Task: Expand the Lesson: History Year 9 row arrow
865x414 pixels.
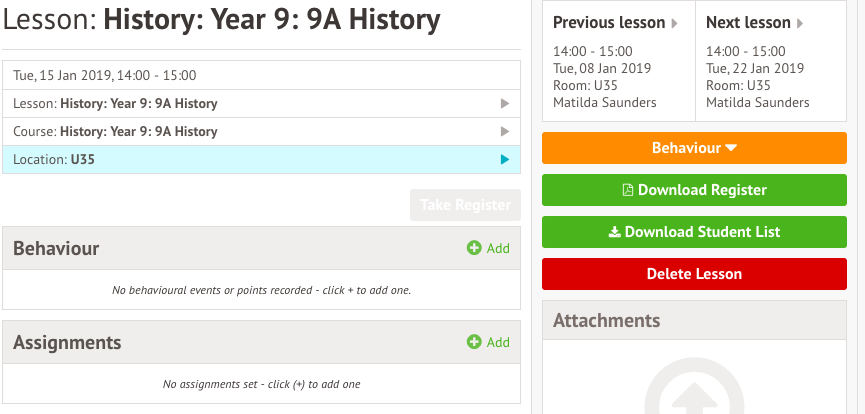Action: [505, 104]
